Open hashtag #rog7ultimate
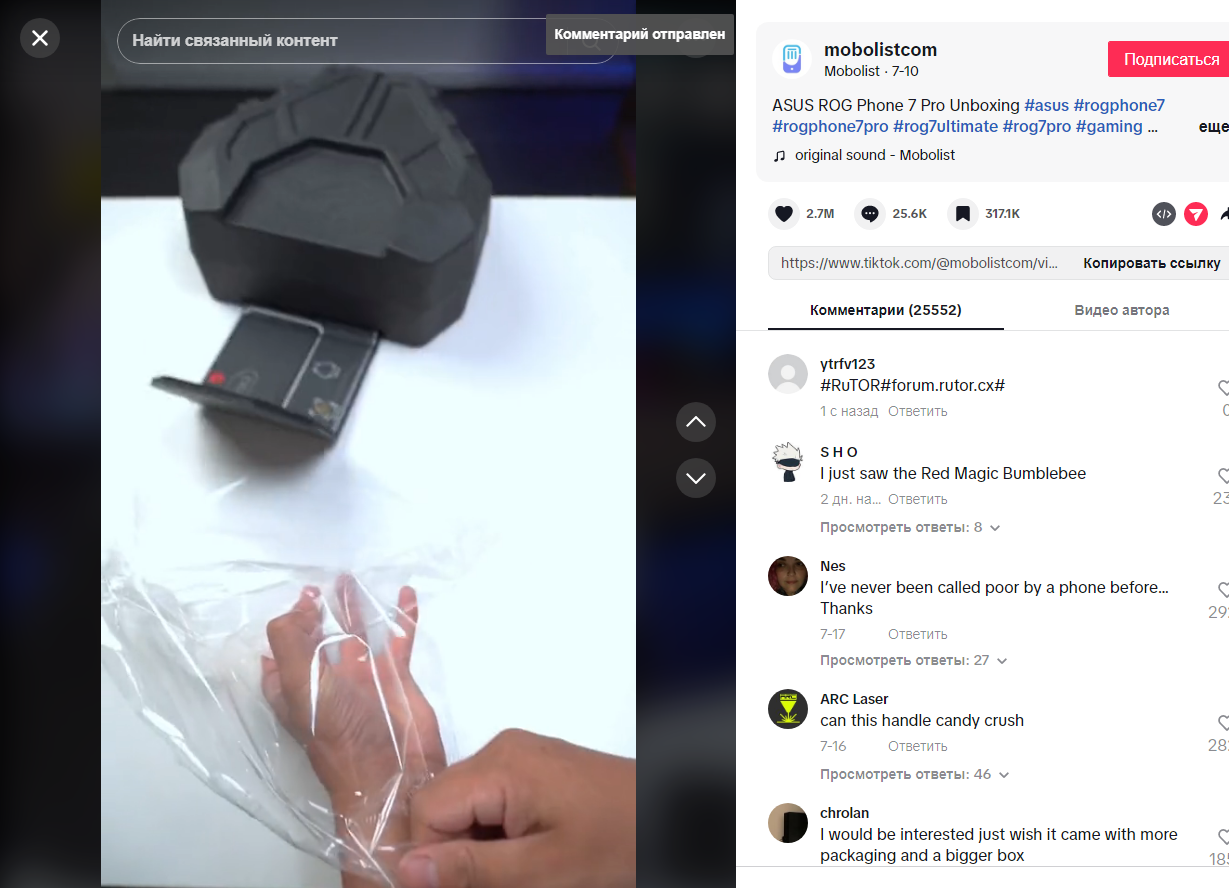1229x888 pixels. point(945,126)
